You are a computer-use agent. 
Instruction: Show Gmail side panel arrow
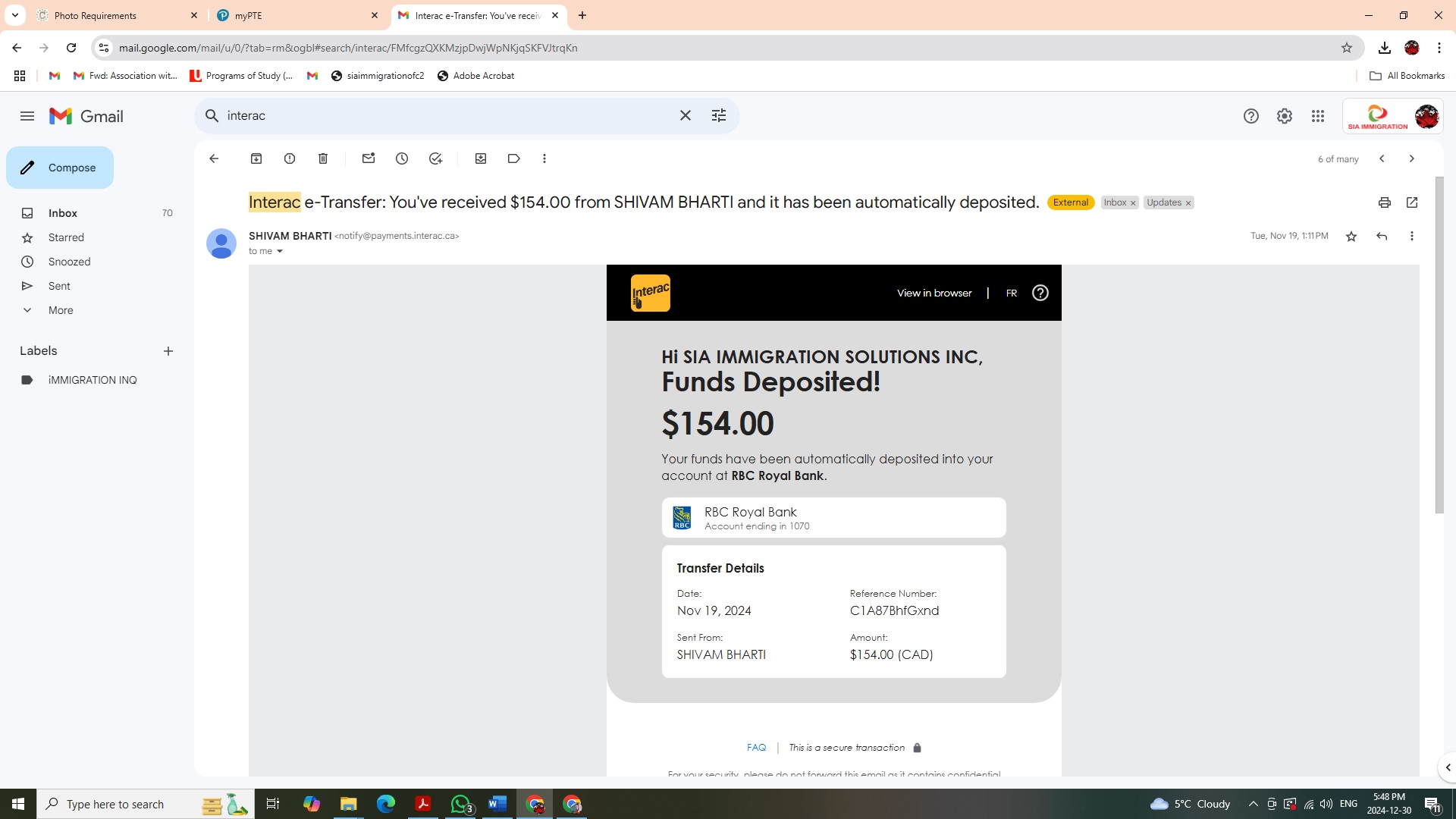click(1447, 767)
